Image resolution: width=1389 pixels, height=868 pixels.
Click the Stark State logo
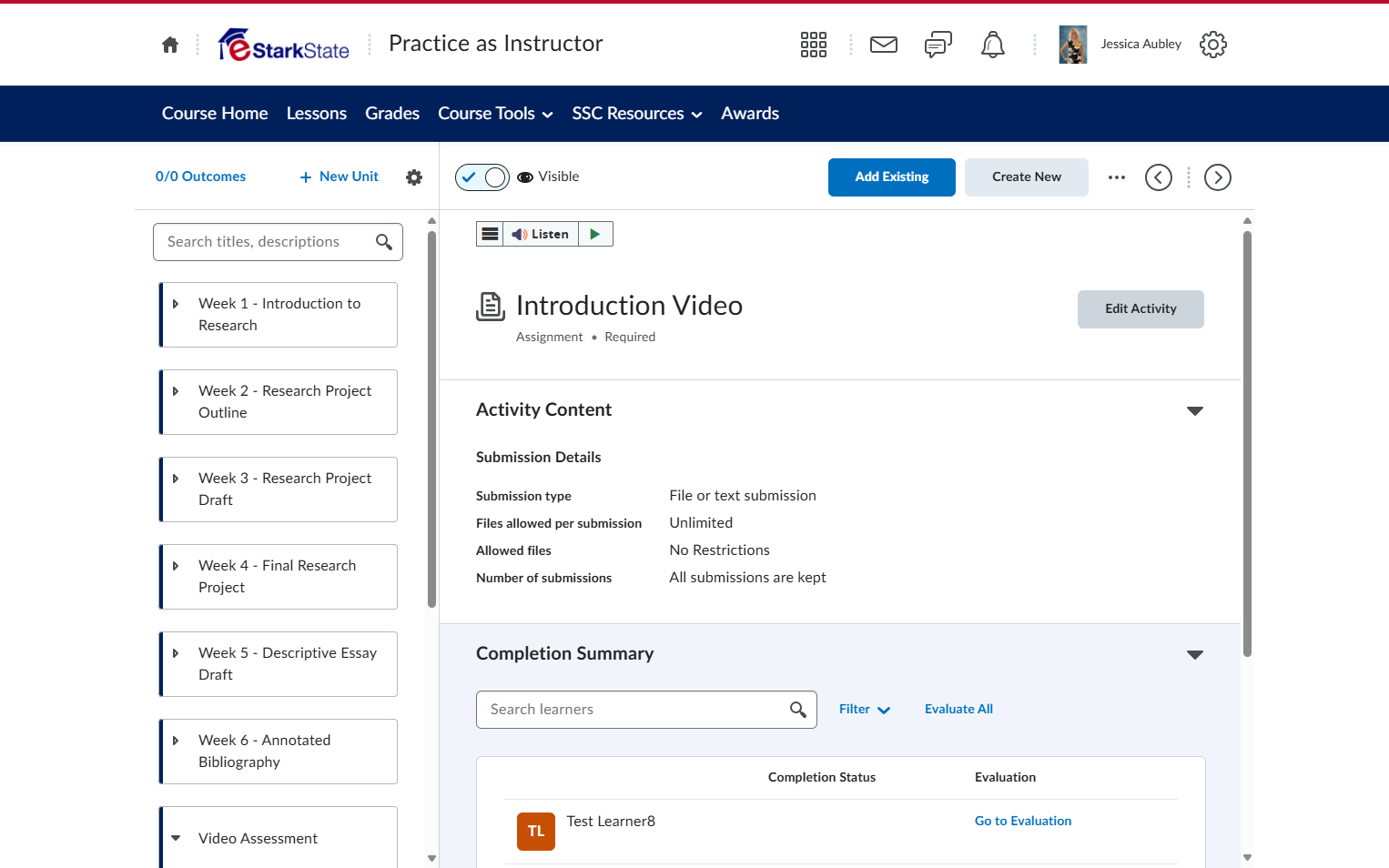(283, 45)
